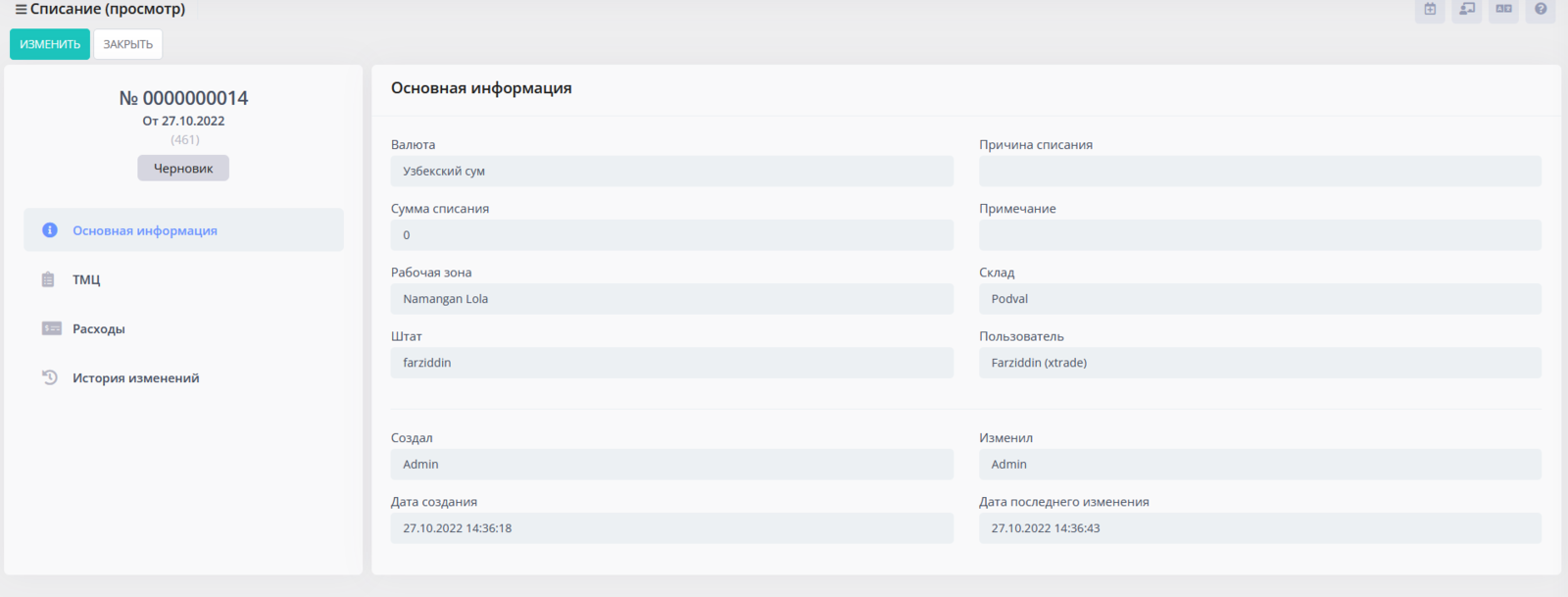Click the money icon next to Расходы

point(51,328)
